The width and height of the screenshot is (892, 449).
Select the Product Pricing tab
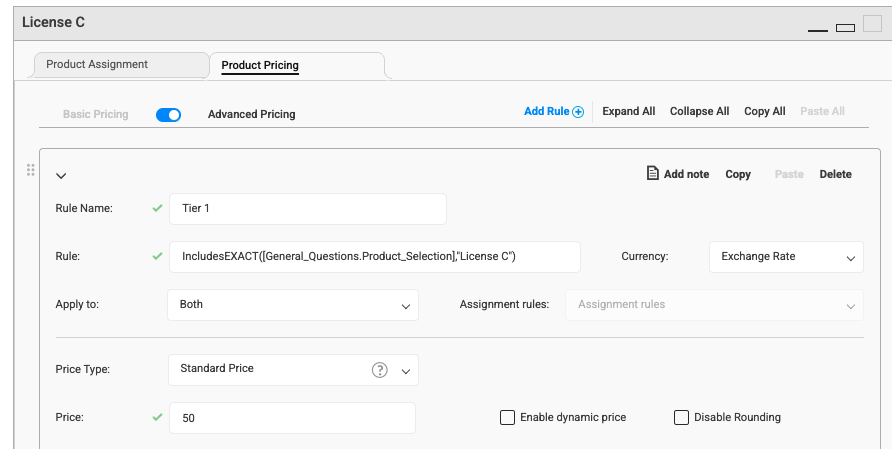point(297,65)
